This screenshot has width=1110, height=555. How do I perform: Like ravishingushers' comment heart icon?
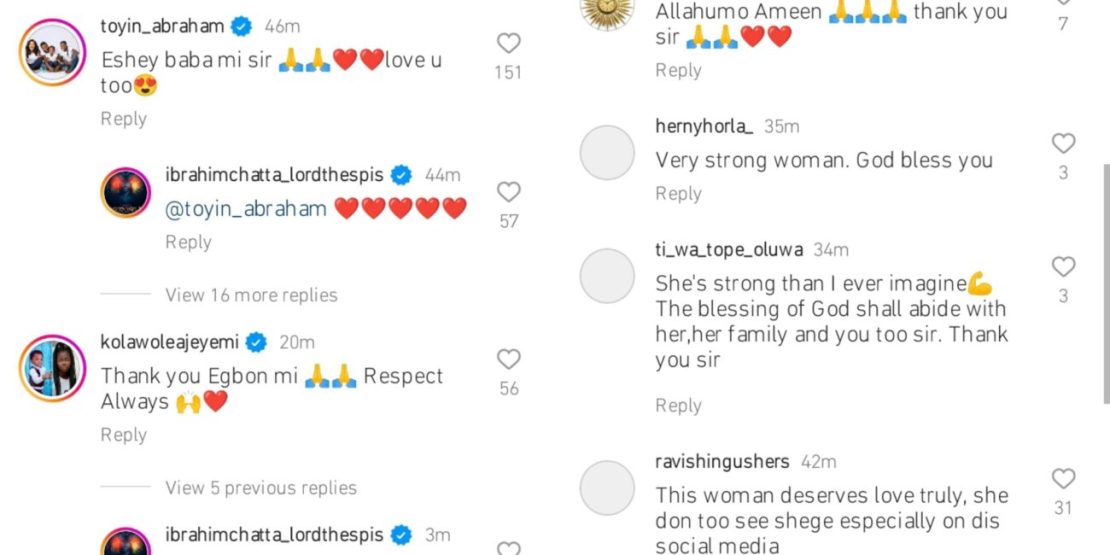[1063, 479]
